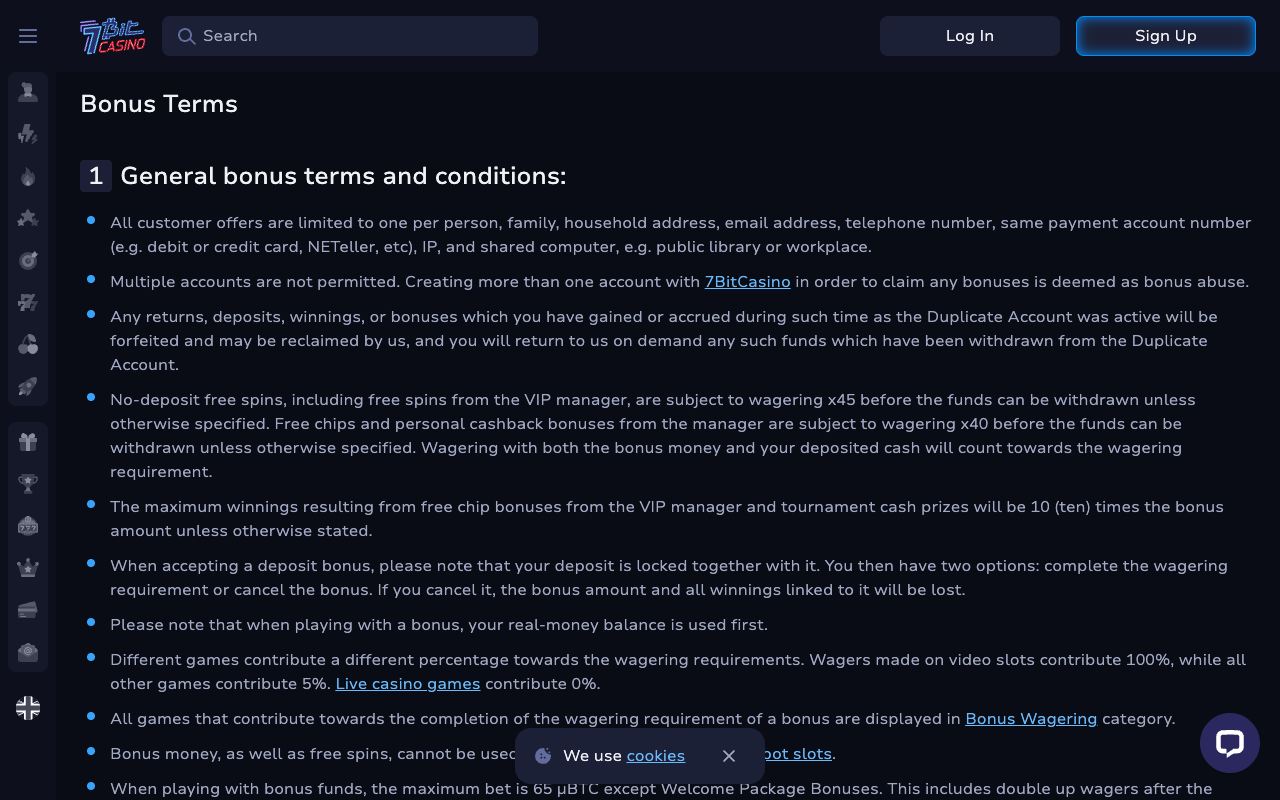Open the trophy tournaments icon
Image resolution: width=1280 pixels, height=800 pixels.
28,484
